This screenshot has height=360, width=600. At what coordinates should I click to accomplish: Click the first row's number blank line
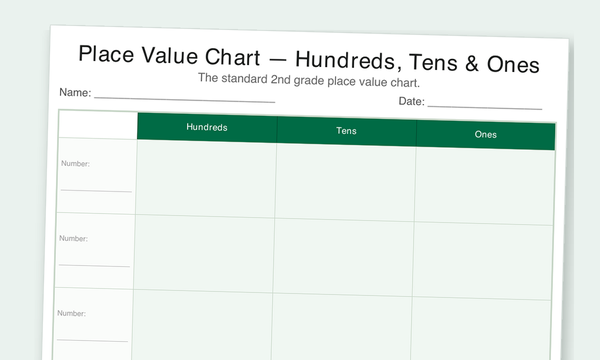pos(96,190)
